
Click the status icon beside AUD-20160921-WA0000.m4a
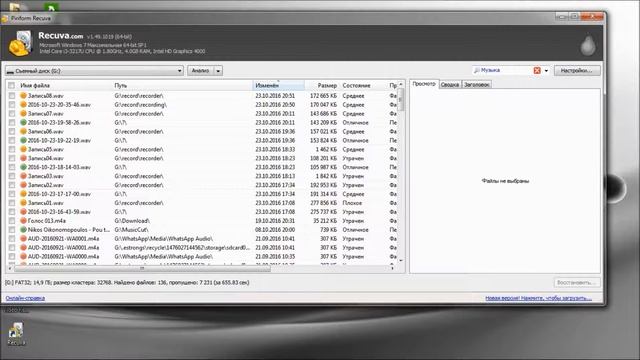point(23,256)
